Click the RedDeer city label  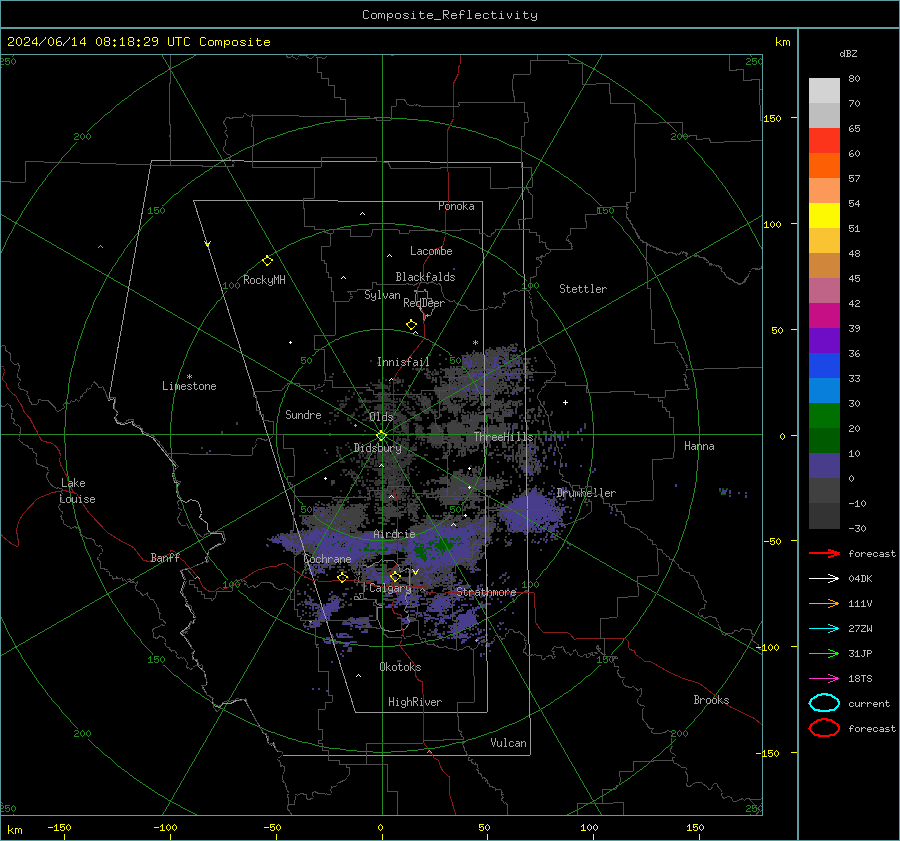click(424, 303)
